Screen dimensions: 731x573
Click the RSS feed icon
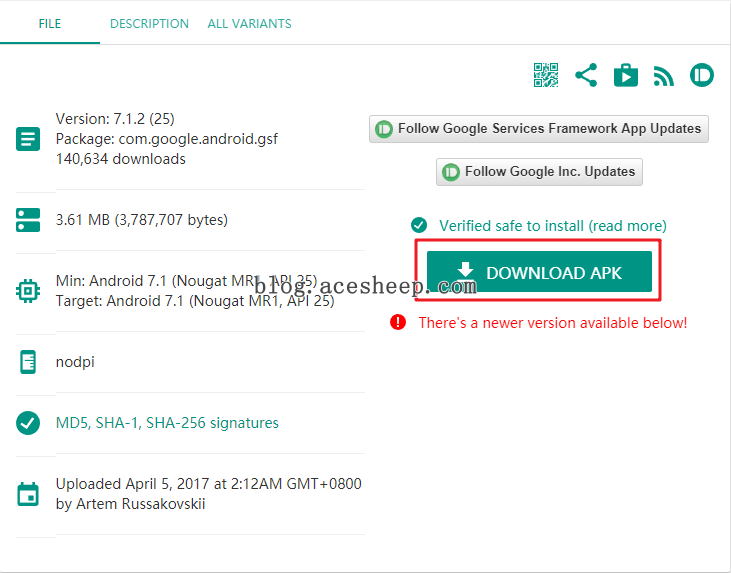pos(663,76)
